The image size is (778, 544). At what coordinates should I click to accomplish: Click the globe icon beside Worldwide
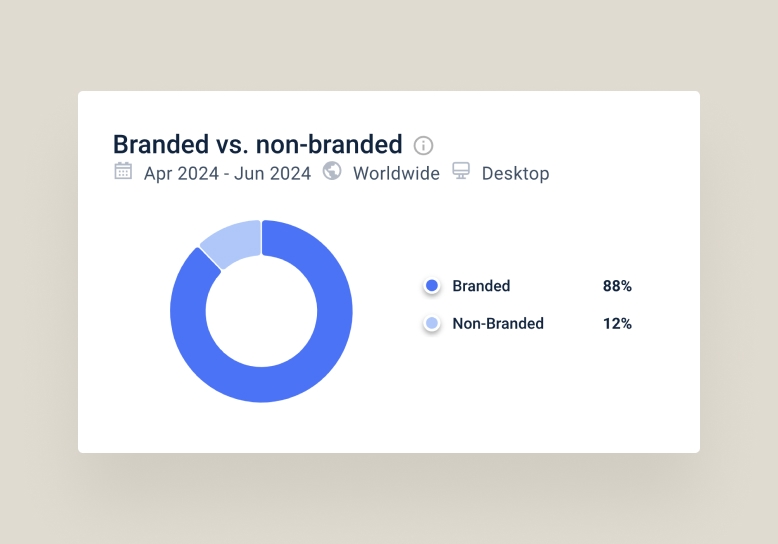click(x=332, y=171)
